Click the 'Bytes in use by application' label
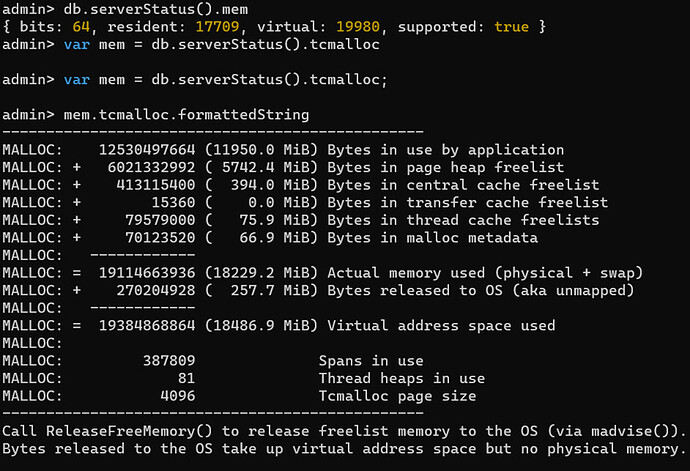Viewport: 690px width, 471px height. [445, 150]
